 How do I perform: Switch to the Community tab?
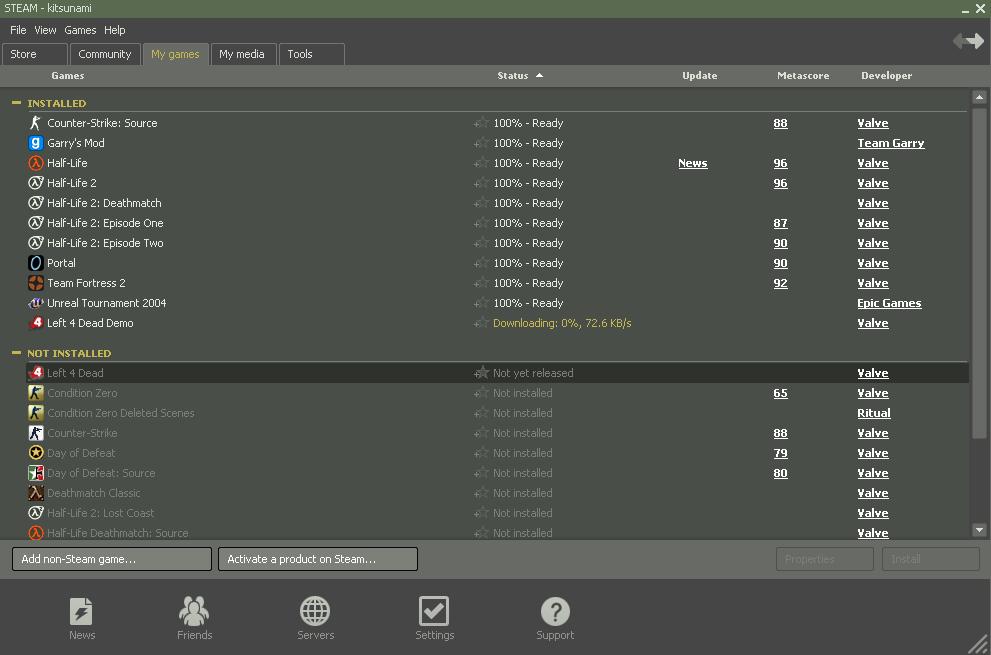click(104, 54)
